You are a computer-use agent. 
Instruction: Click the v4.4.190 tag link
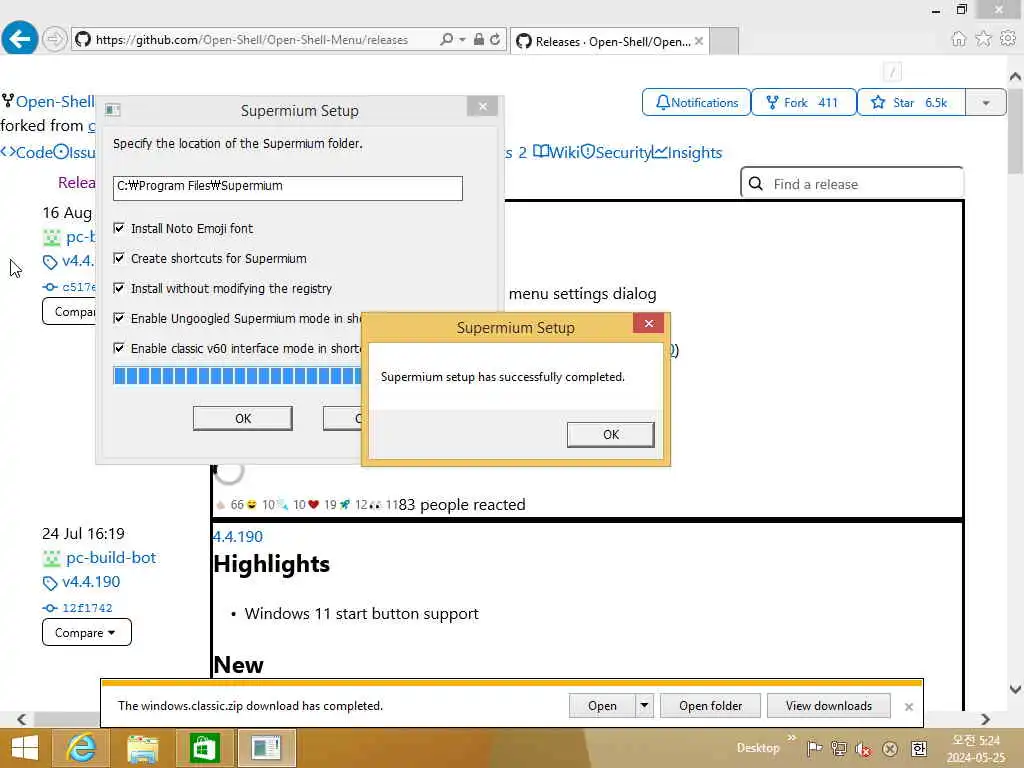91,582
